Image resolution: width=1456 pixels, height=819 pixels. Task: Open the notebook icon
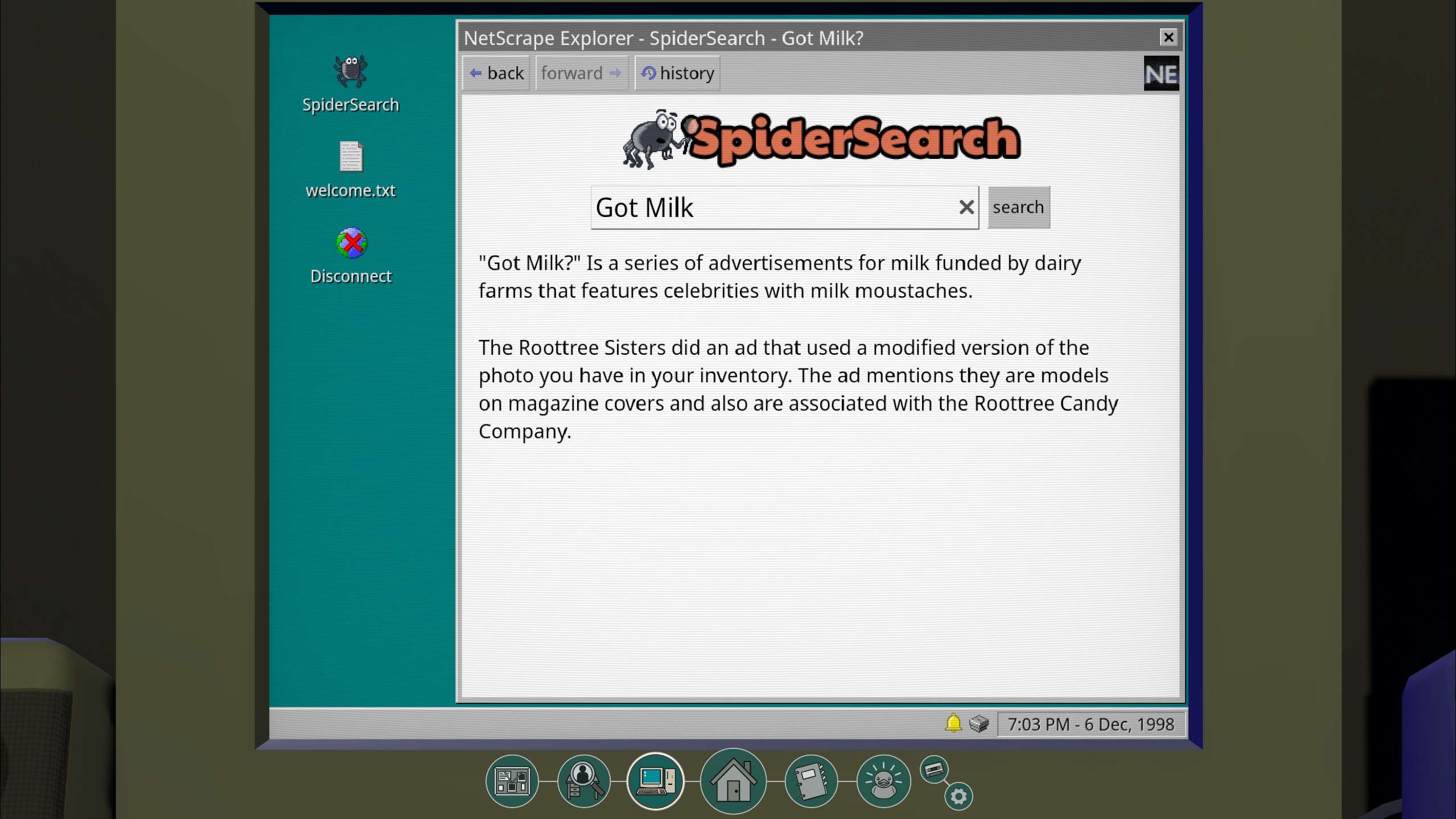(x=811, y=781)
